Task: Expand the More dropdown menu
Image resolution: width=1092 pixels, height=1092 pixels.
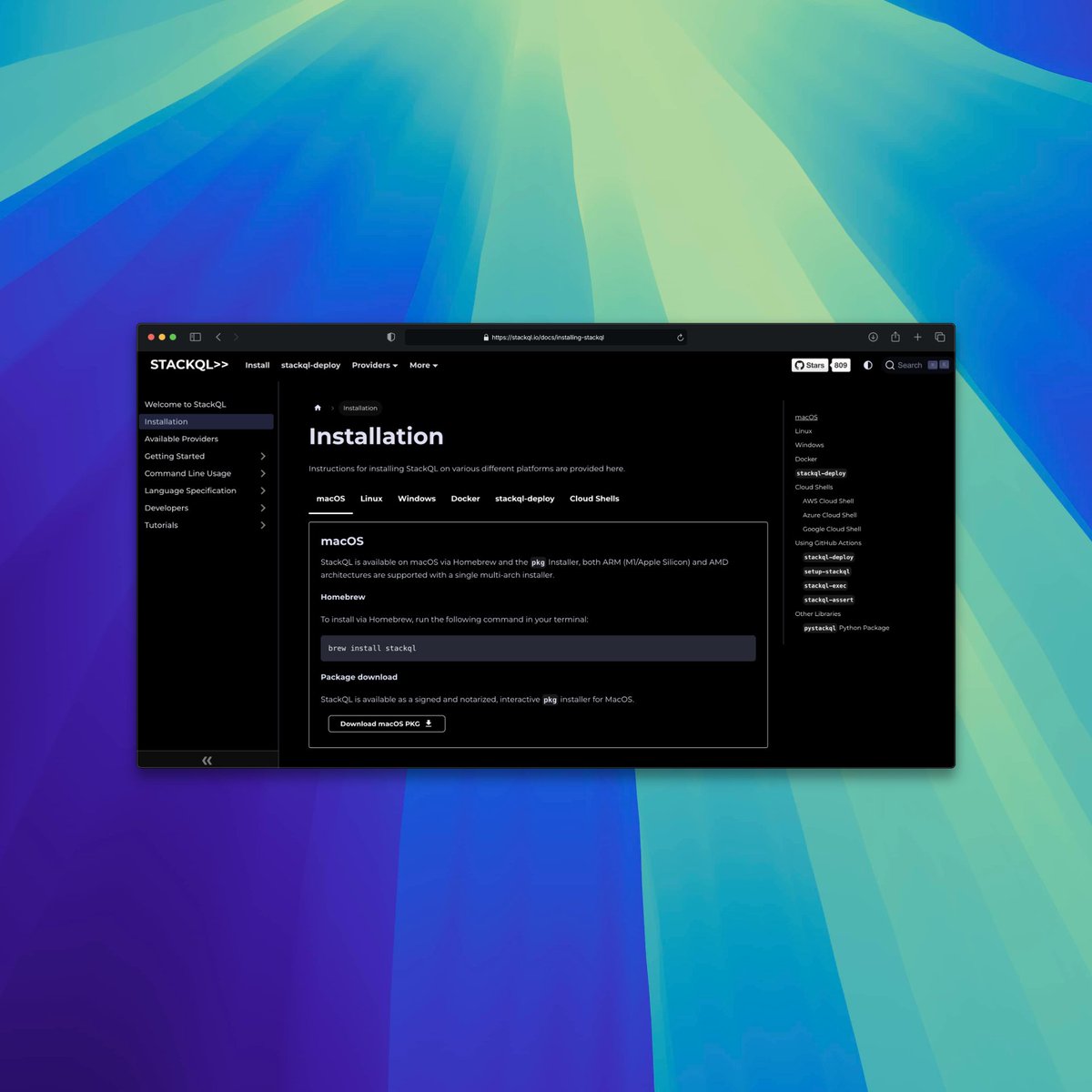Action: coord(423,365)
